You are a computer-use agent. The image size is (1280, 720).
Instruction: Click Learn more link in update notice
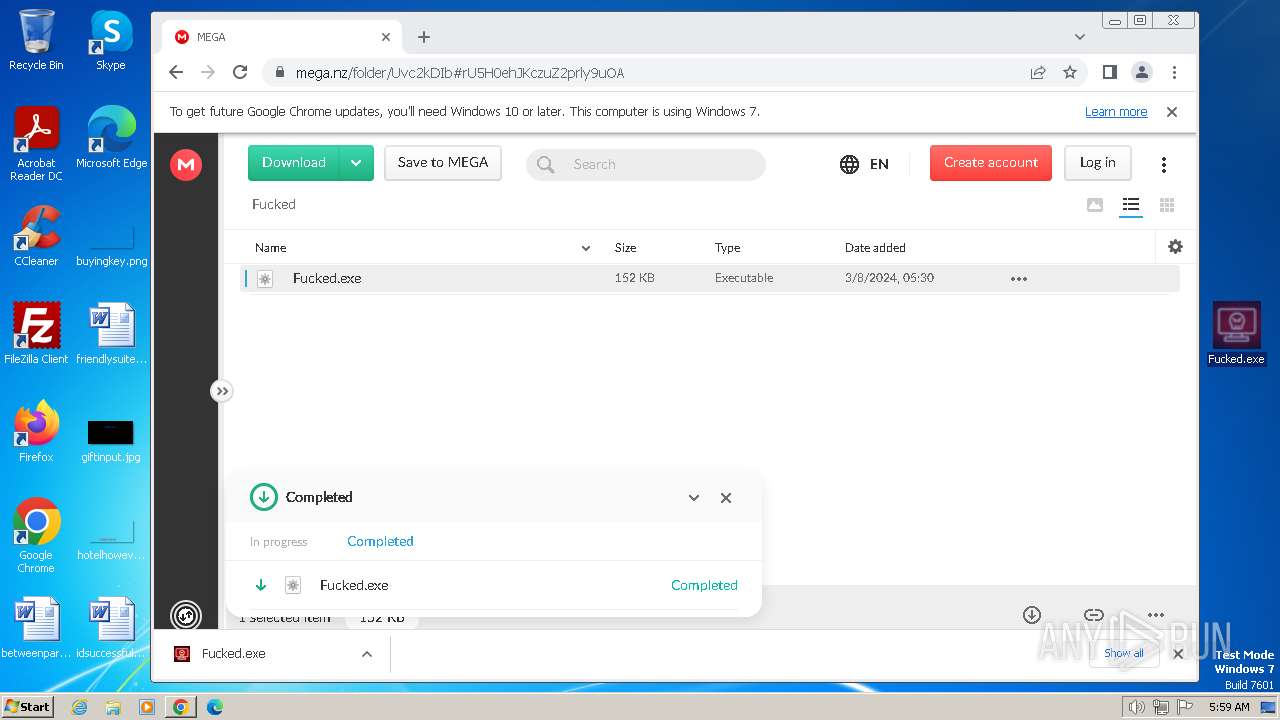pyautogui.click(x=1116, y=112)
